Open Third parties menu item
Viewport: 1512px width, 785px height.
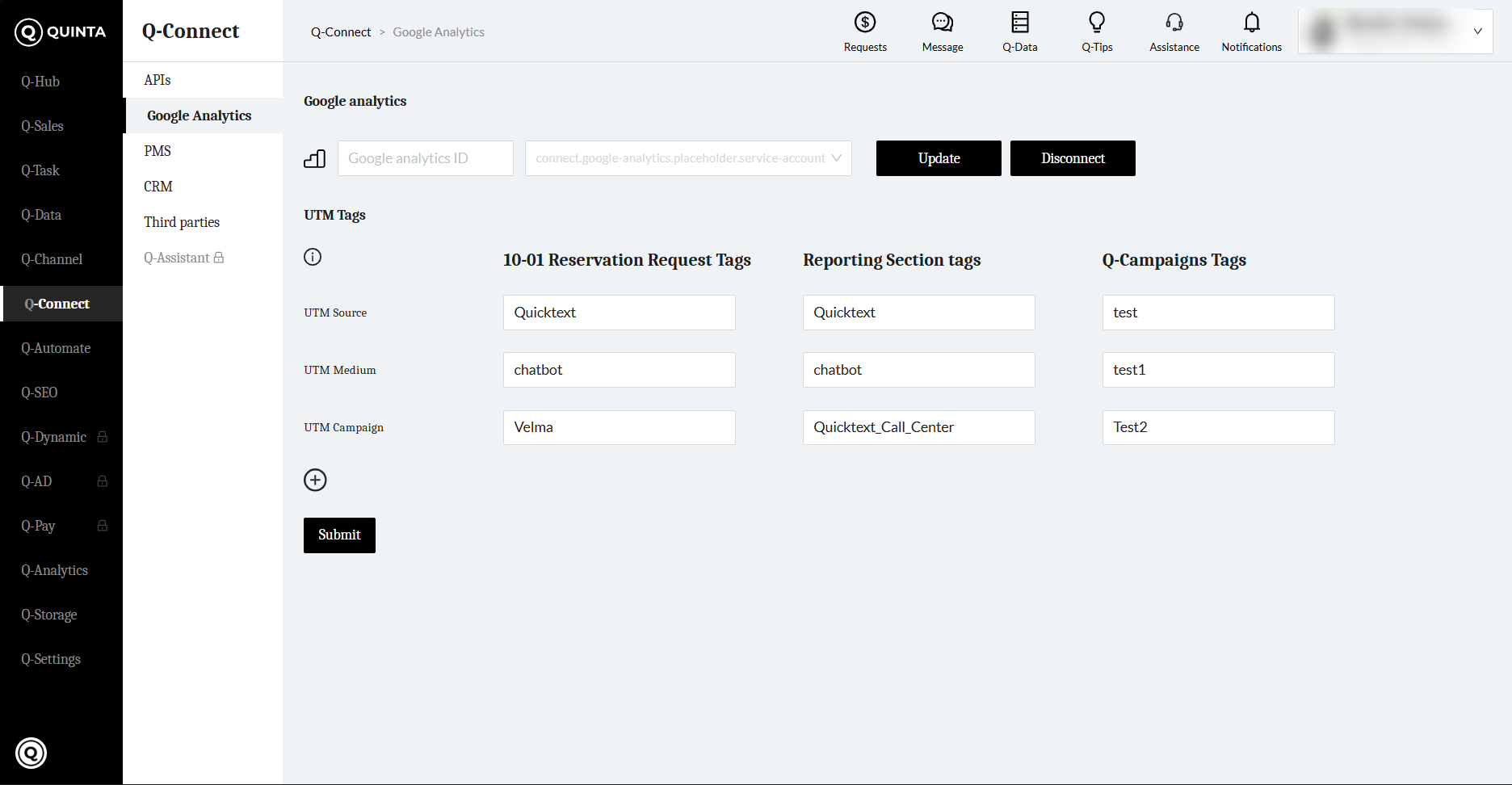pyautogui.click(x=182, y=222)
